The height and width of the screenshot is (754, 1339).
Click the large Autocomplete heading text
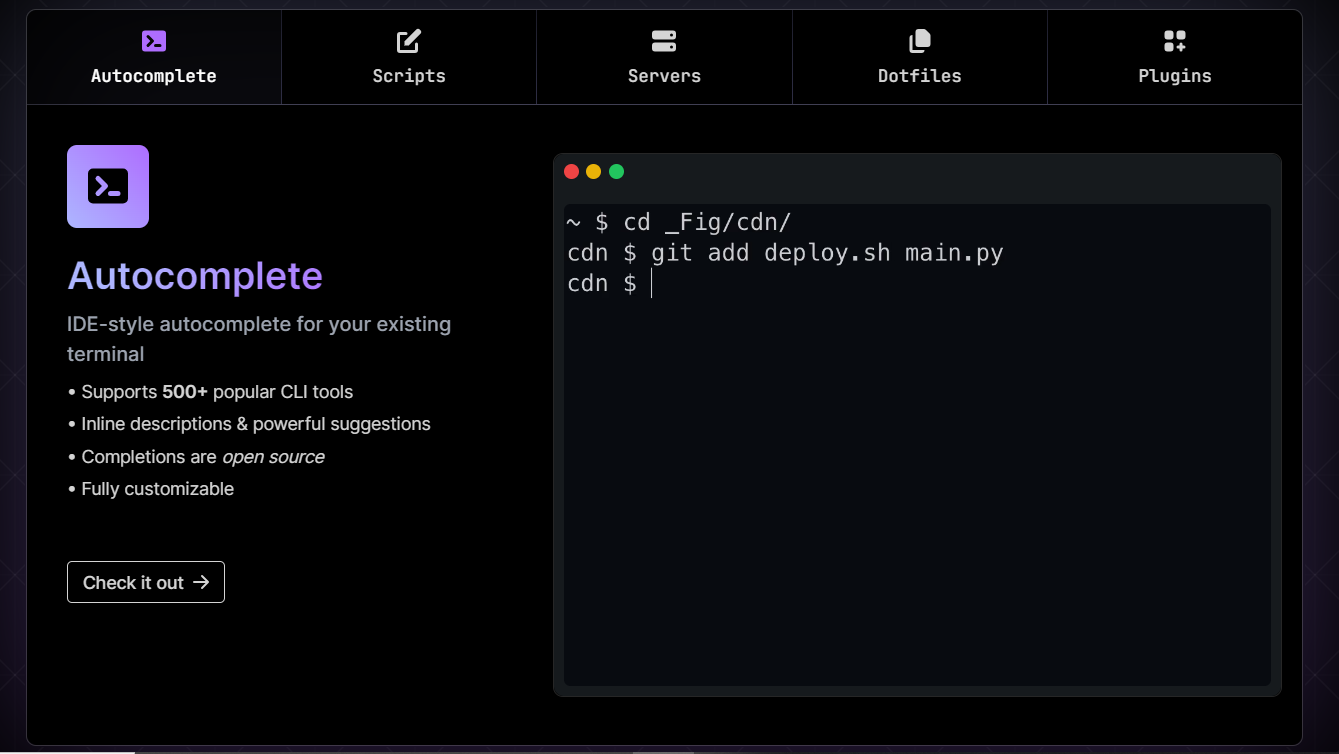coord(195,276)
